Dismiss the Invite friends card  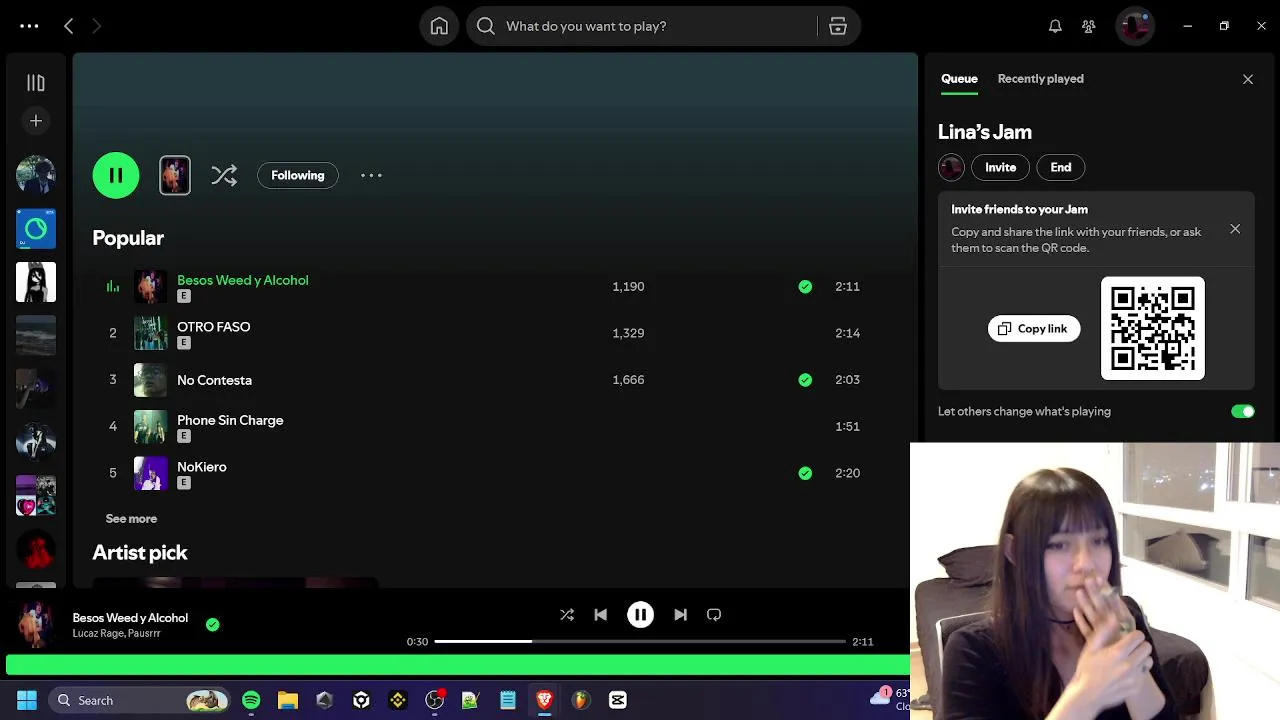1235,230
